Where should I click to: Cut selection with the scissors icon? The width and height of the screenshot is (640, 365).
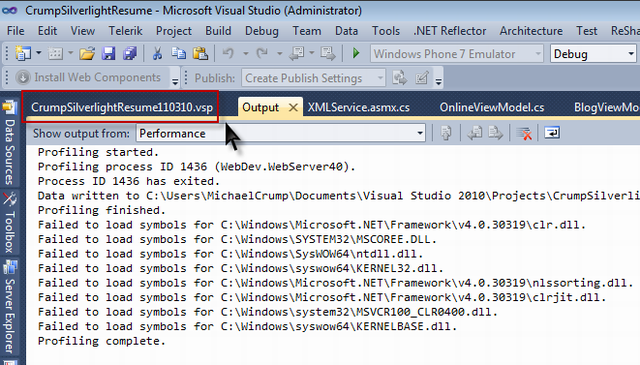[x=157, y=53]
